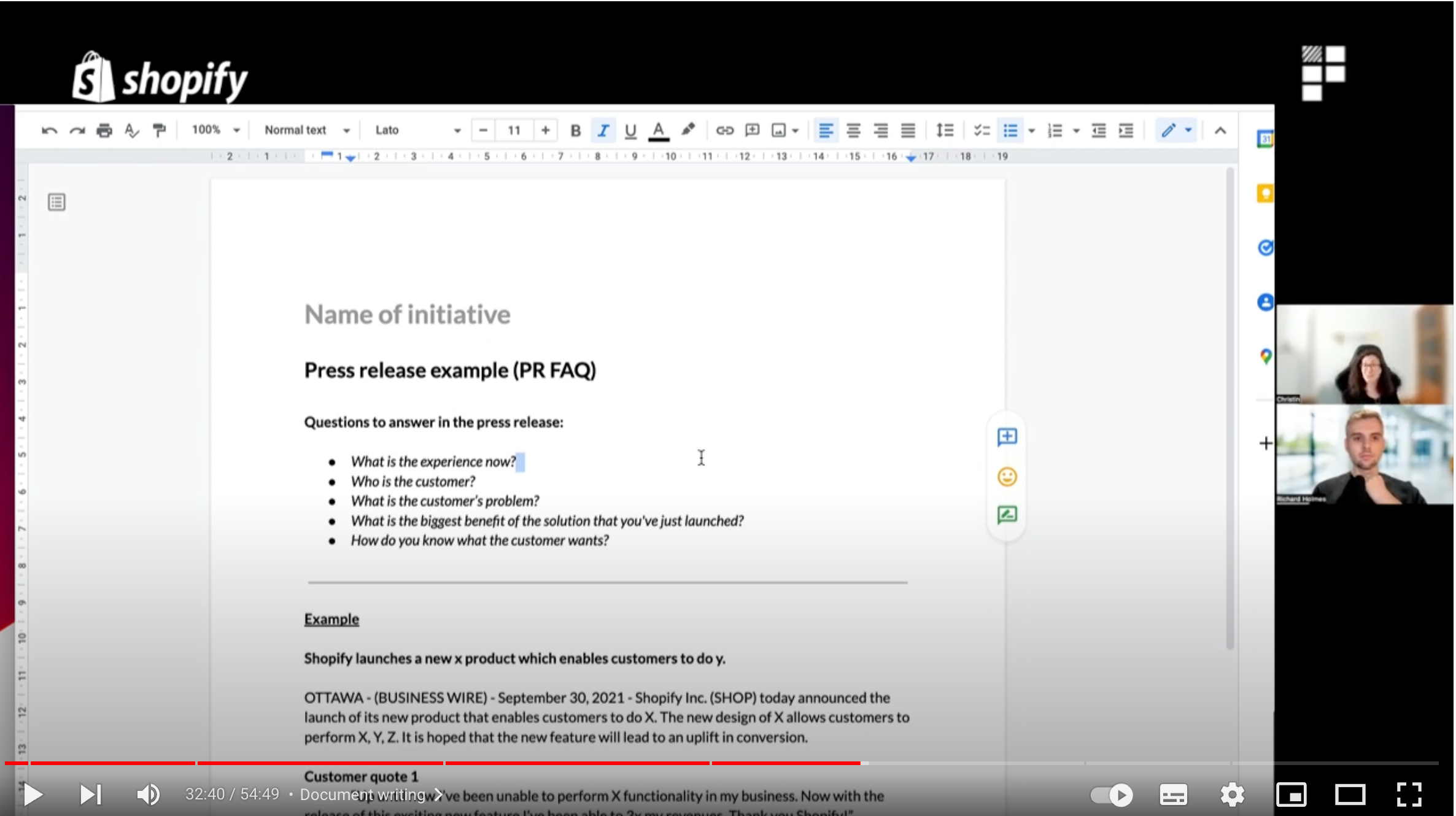Undo the last edit in the doc
This screenshot has width=1456, height=816.
pyautogui.click(x=49, y=130)
